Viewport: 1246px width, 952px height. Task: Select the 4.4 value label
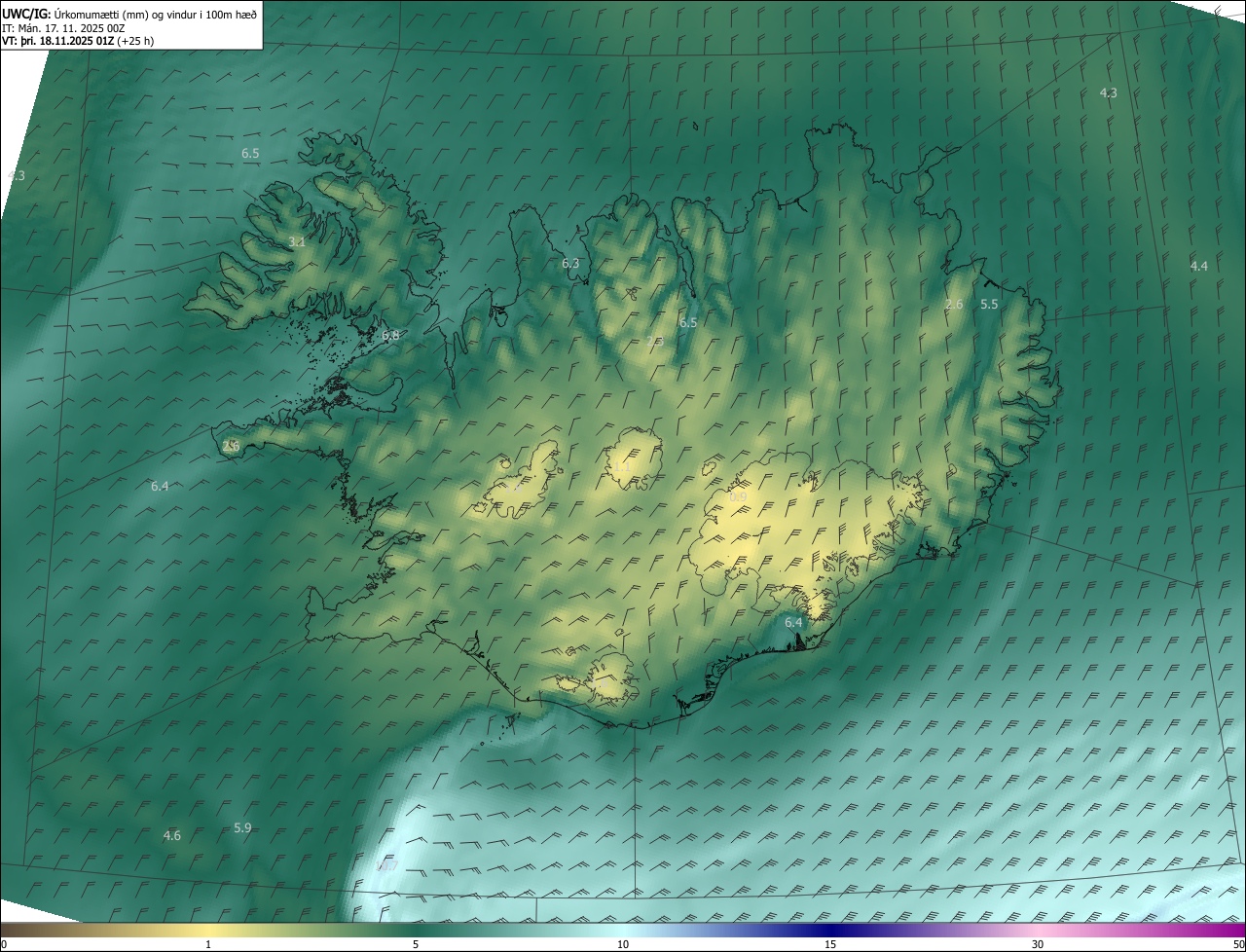pyautogui.click(x=1199, y=266)
